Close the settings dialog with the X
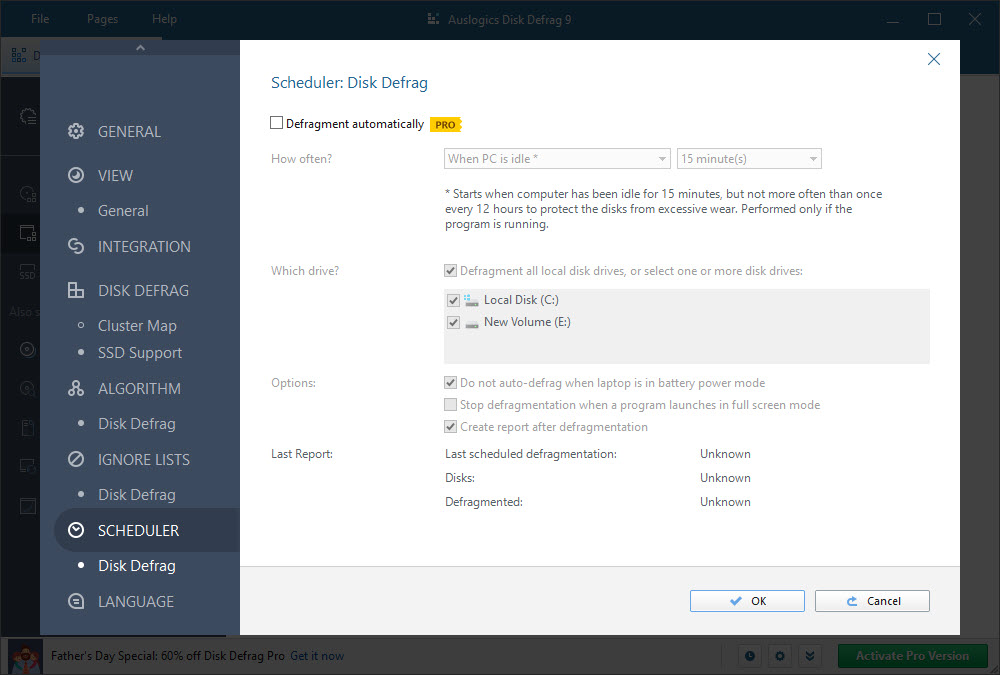 tap(934, 59)
